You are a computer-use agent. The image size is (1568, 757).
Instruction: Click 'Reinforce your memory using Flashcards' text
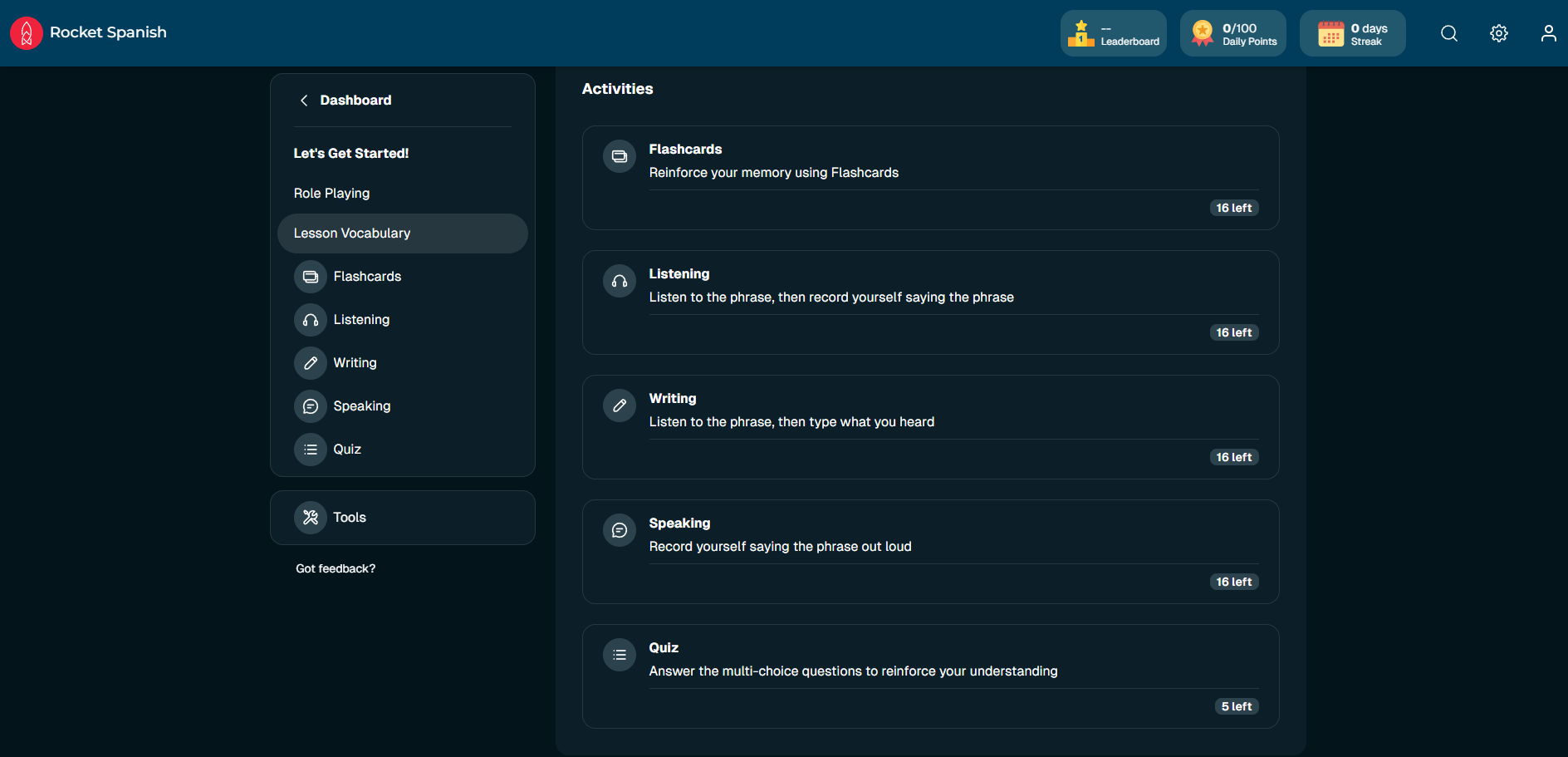[x=774, y=173]
